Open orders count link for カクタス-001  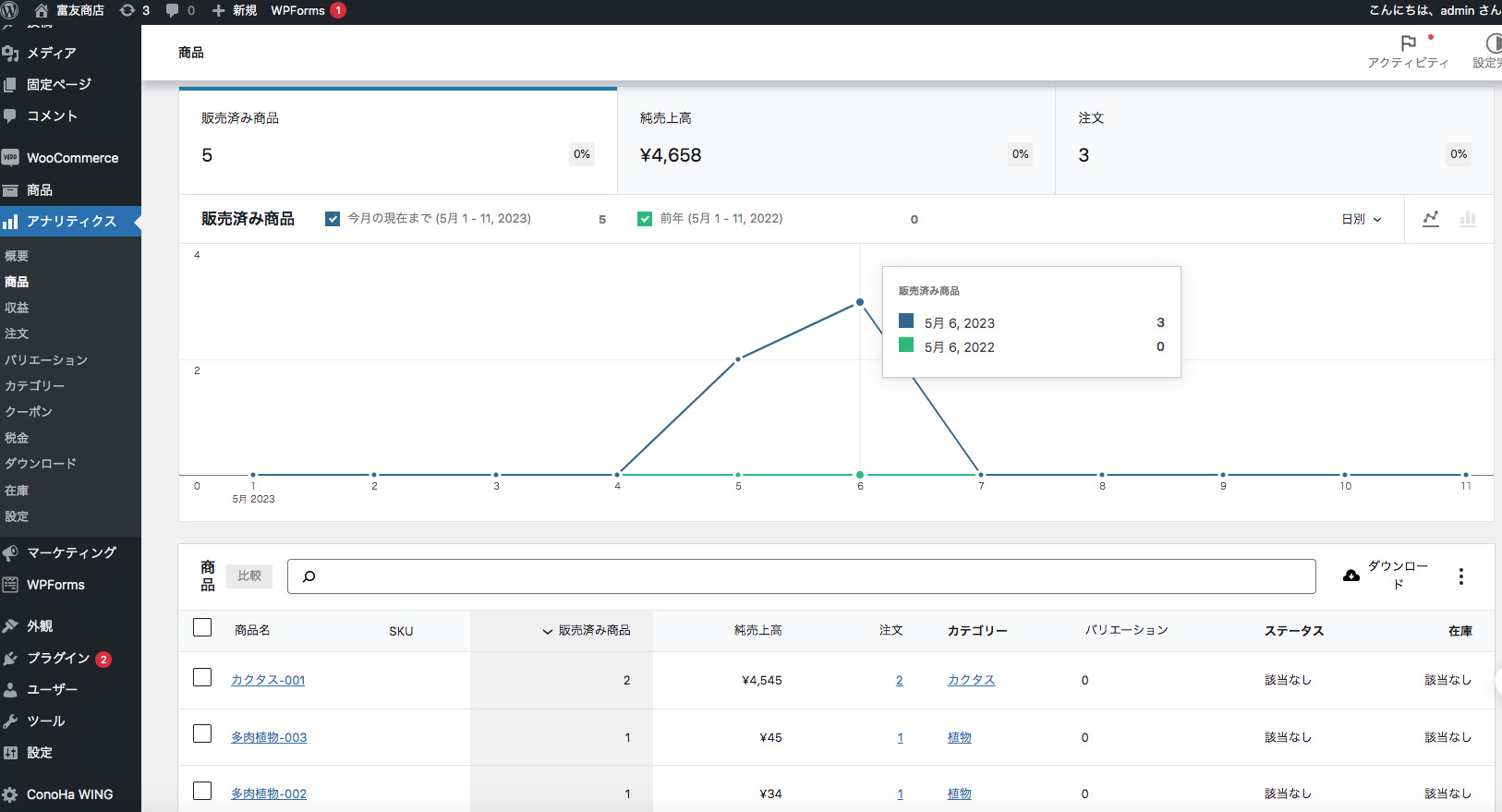(x=900, y=681)
